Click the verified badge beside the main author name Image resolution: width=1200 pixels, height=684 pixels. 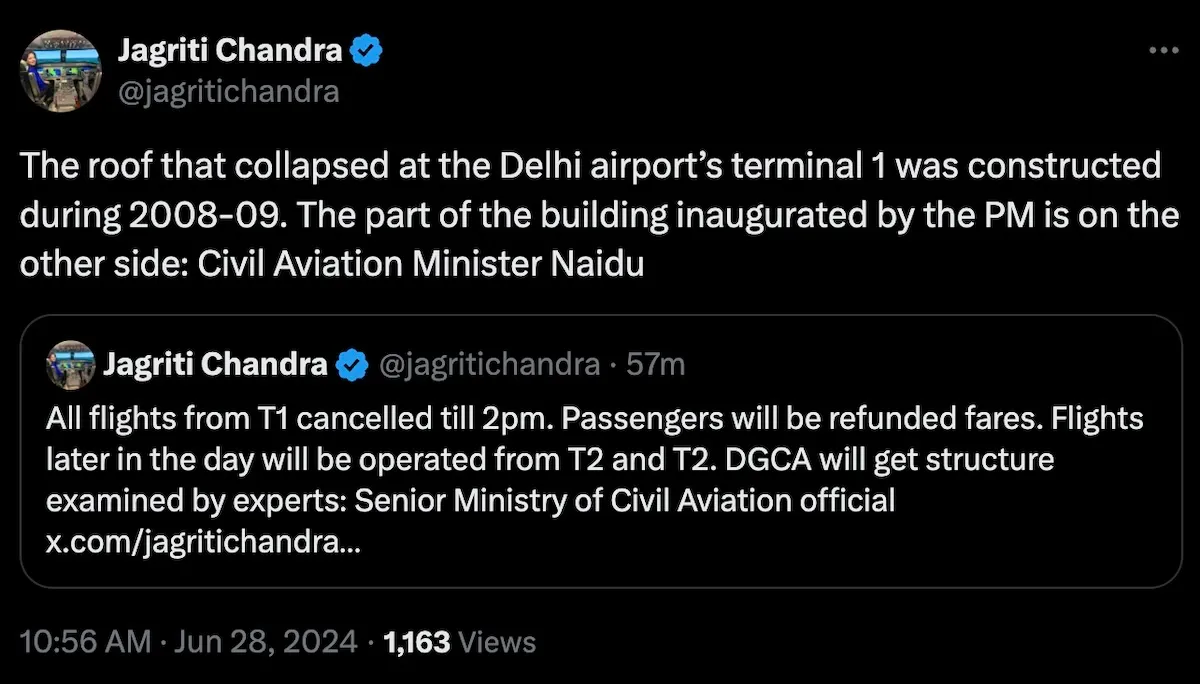point(366,51)
